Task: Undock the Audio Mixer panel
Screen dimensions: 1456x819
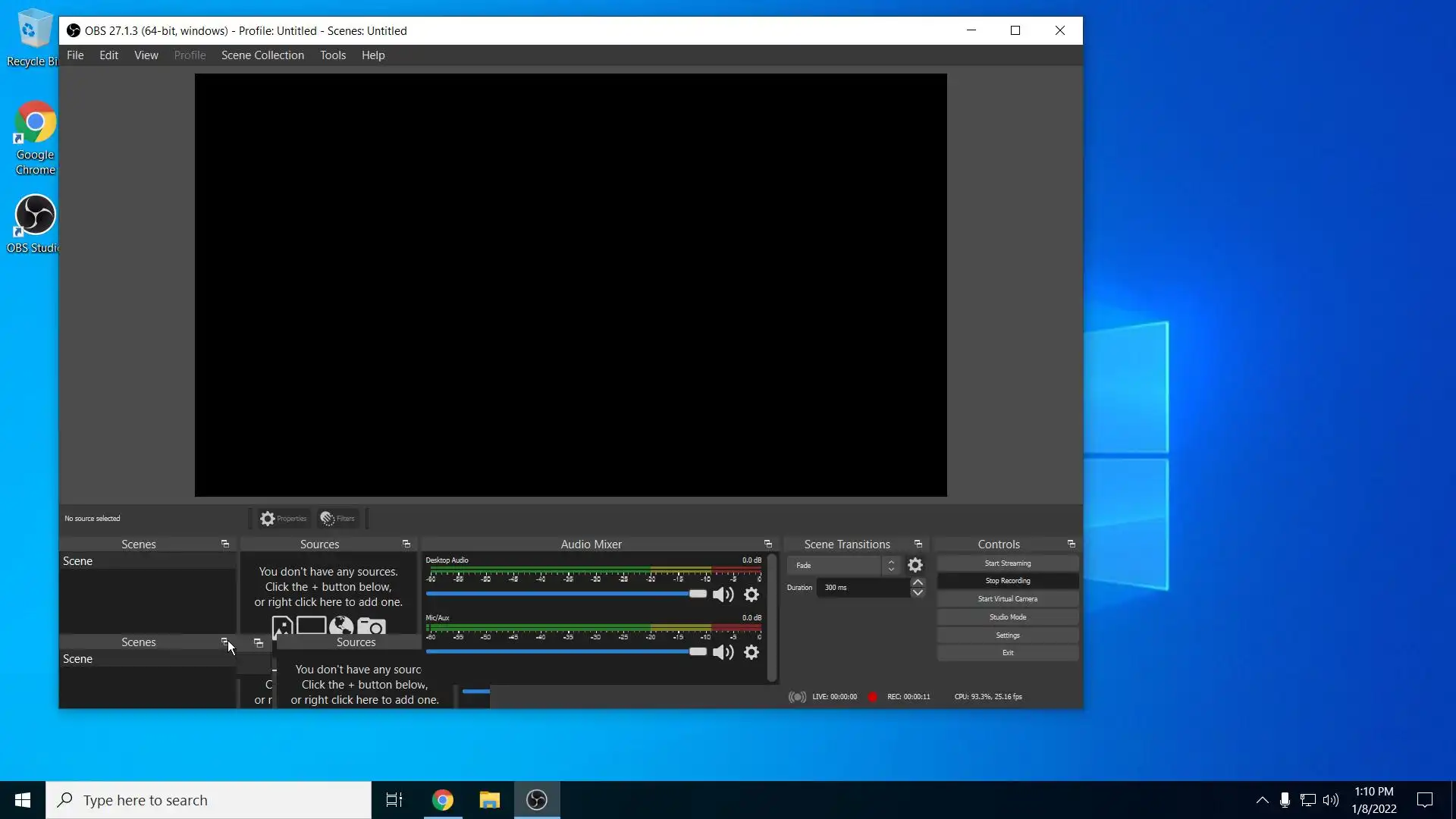Action: click(x=768, y=544)
